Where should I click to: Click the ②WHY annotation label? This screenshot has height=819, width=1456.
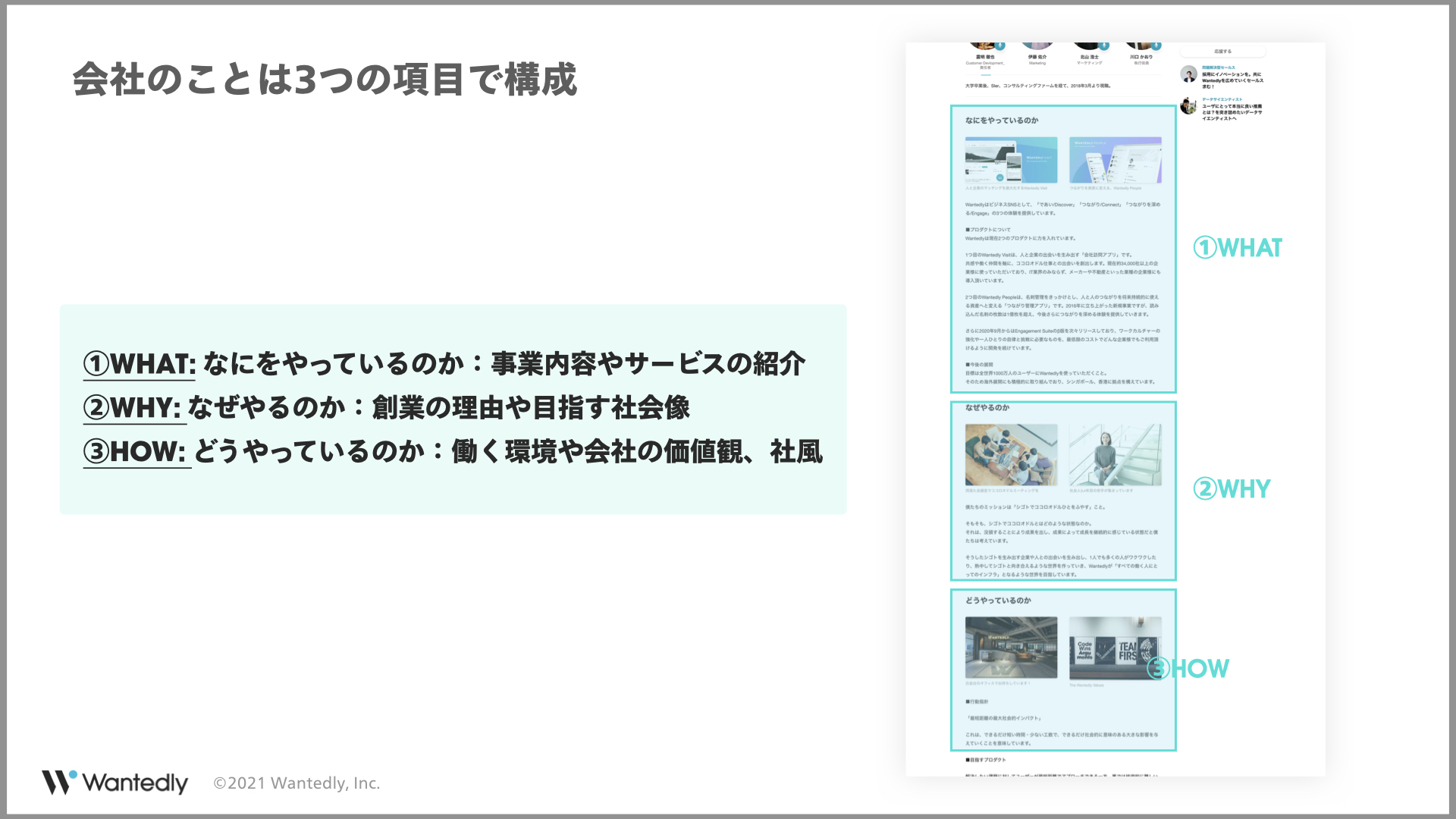(1232, 489)
